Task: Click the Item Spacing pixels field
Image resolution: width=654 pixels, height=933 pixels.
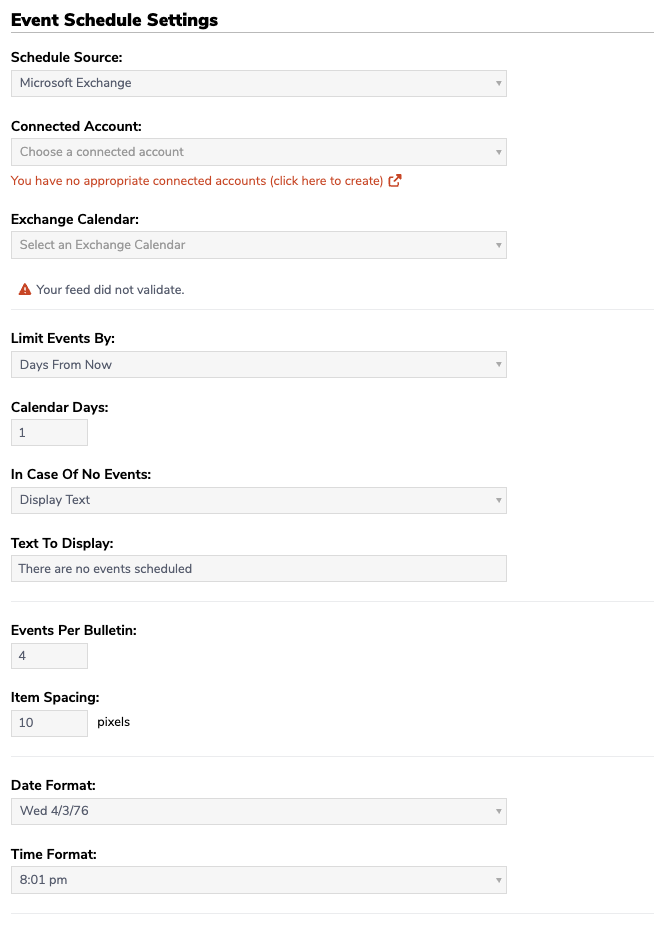Action: pyautogui.click(x=49, y=723)
